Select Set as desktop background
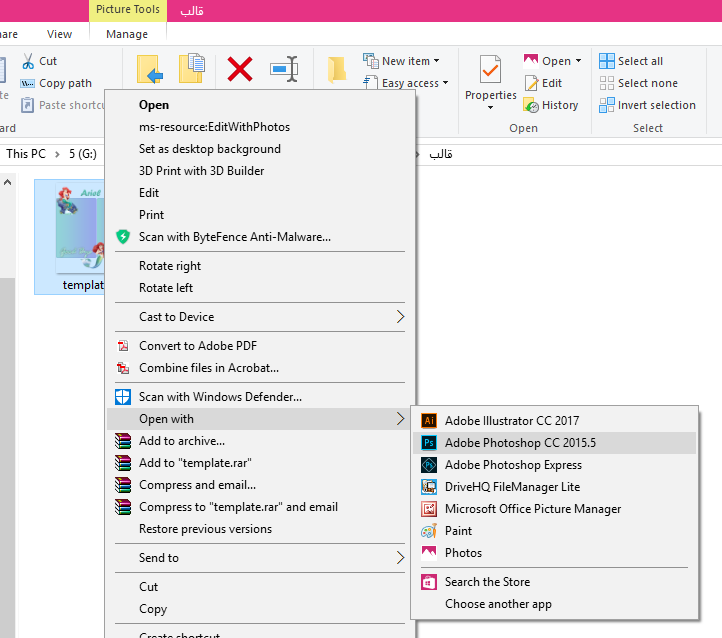Viewport: 722px width, 638px height. 260,149
